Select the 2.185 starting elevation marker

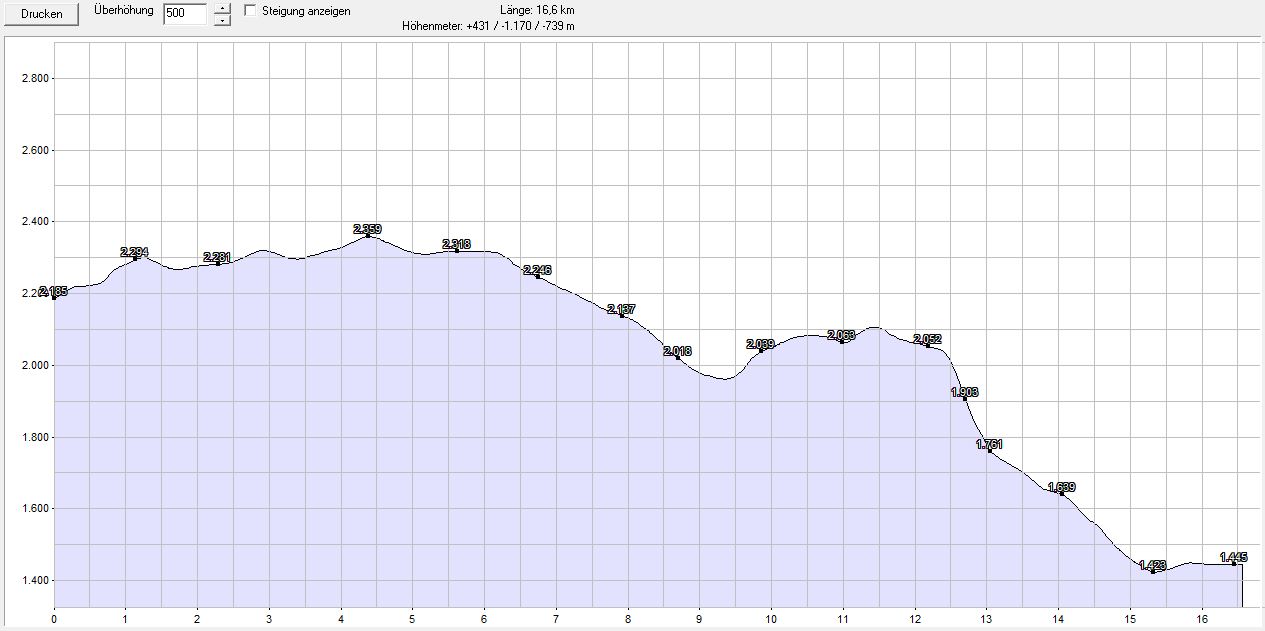(54, 297)
